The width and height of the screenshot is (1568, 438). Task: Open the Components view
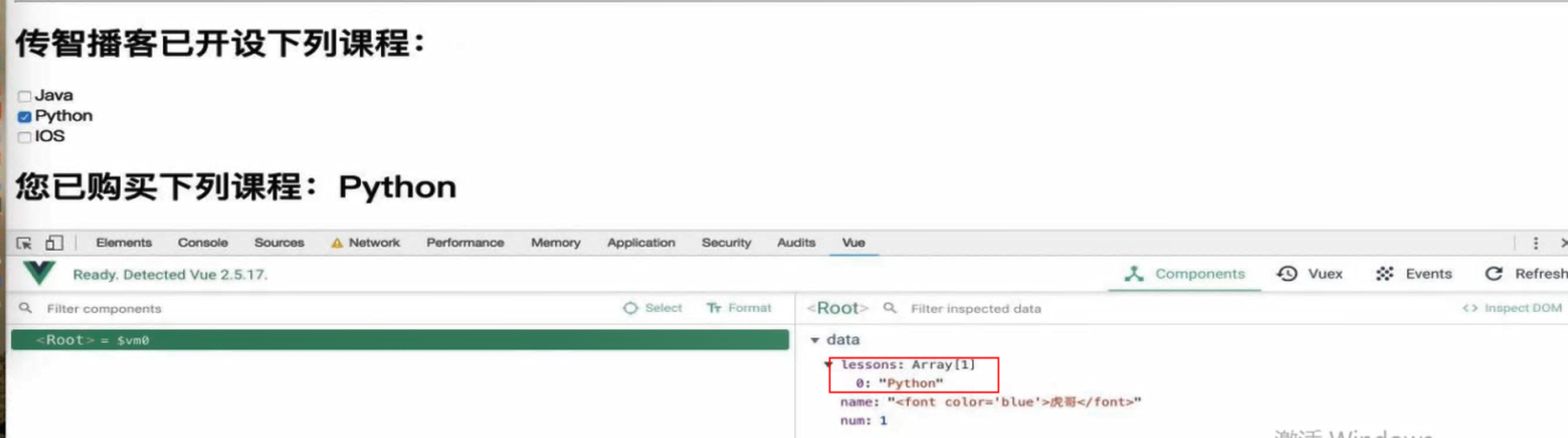point(1184,274)
